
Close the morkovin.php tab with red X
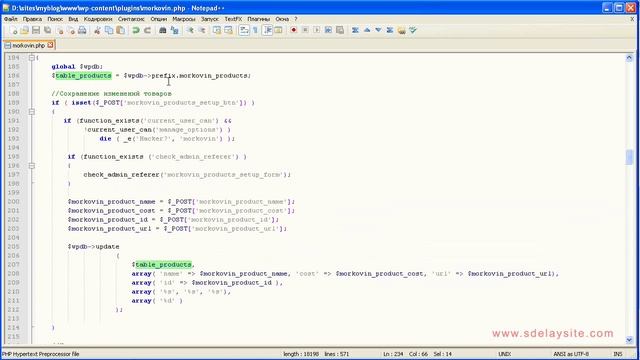click(x=50, y=45)
